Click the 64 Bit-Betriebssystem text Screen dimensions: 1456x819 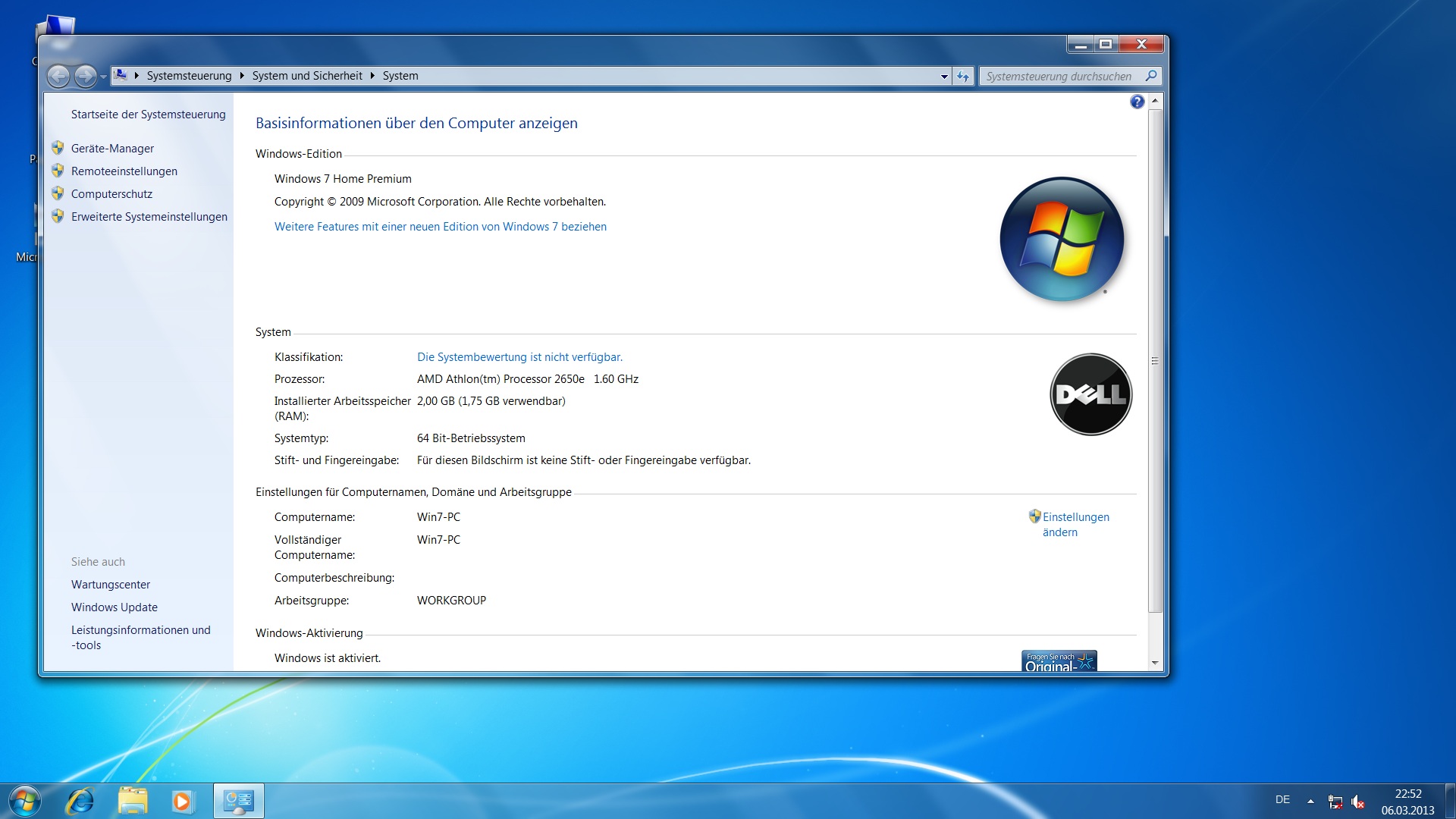(471, 438)
